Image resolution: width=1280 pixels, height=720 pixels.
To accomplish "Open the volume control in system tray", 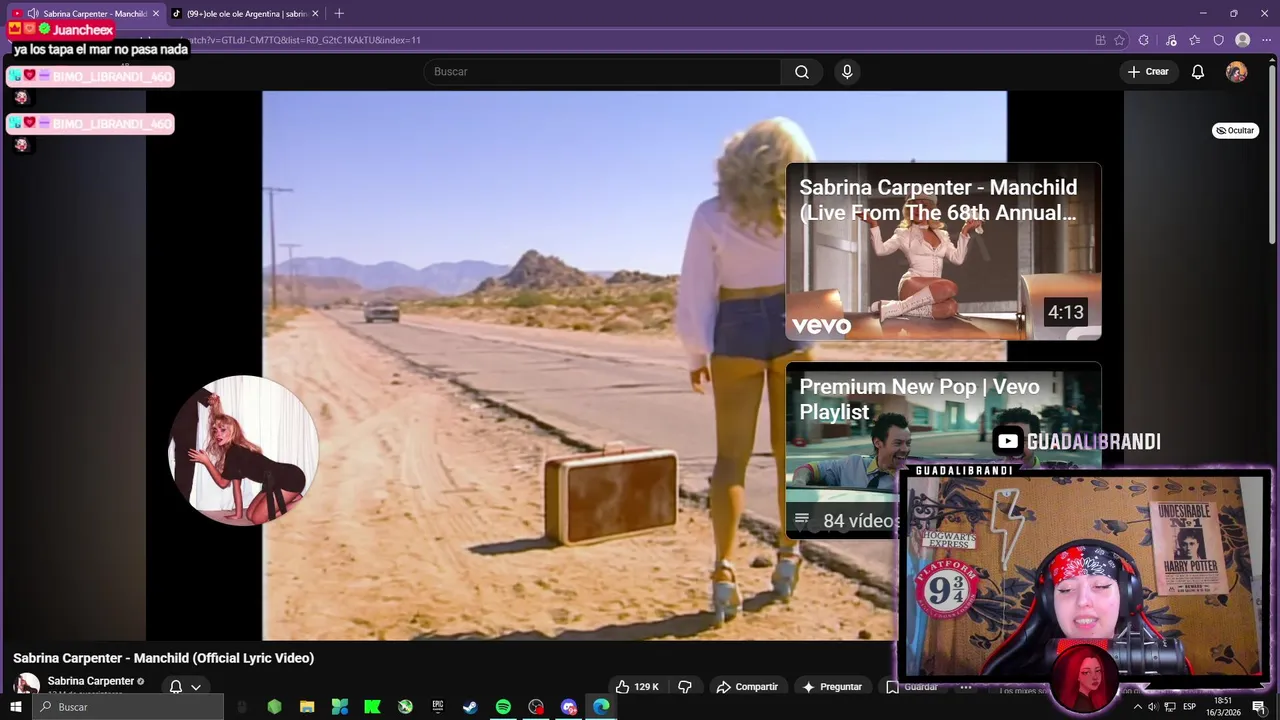I will click(1153, 707).
